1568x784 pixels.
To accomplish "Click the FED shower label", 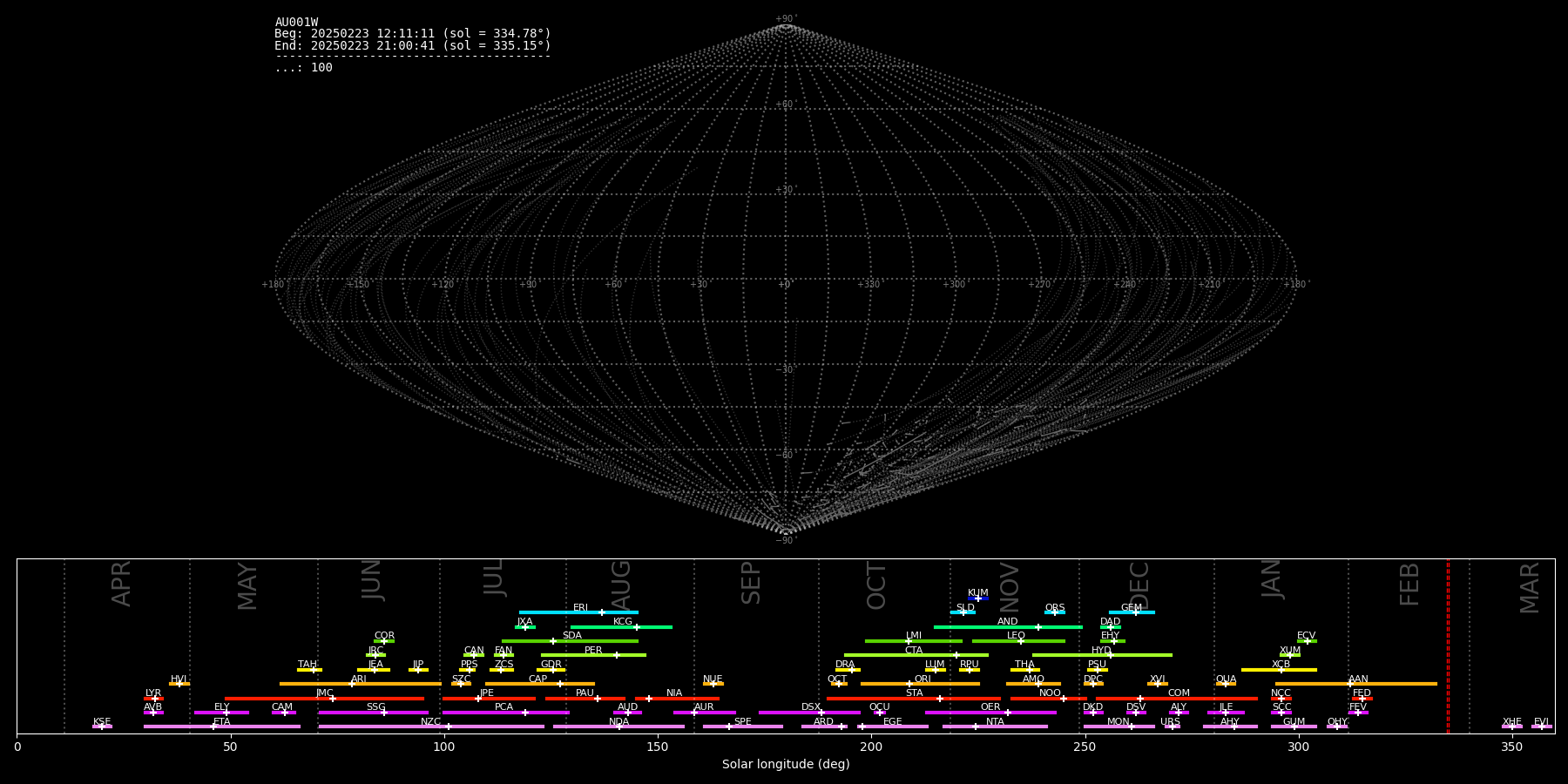I will [1362, 693].
